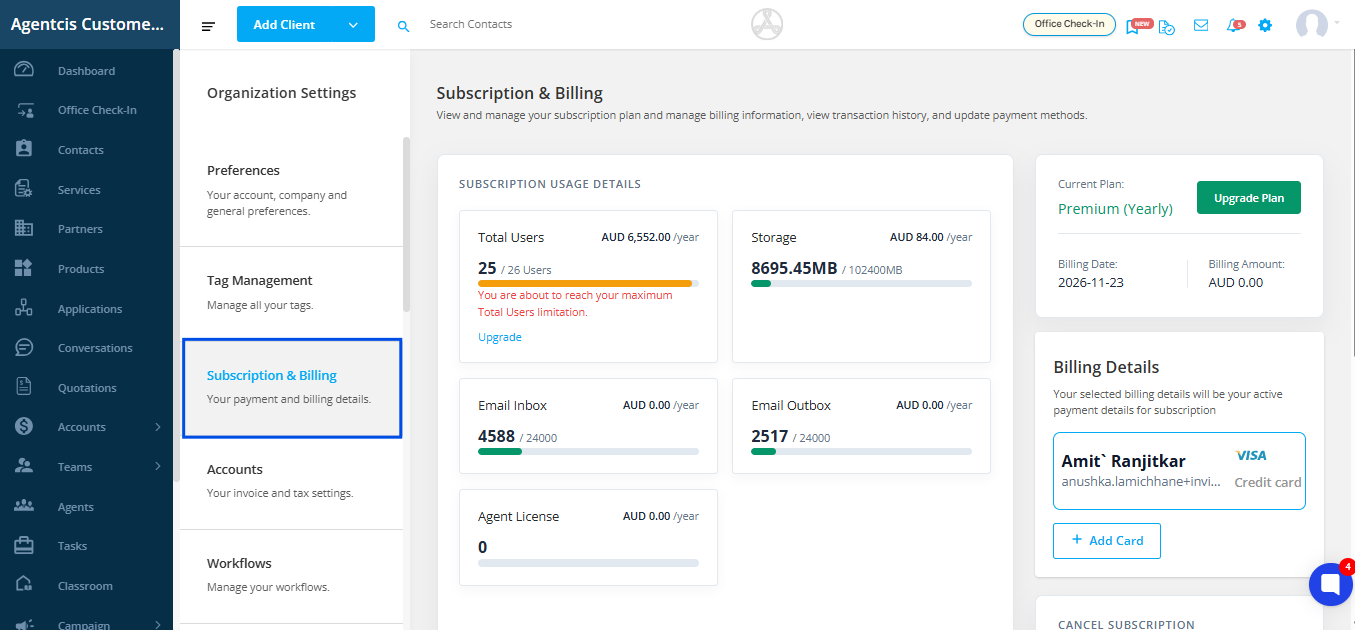Click the mail envelope icon
The image size is (1355, 630).
point(1201,25)
